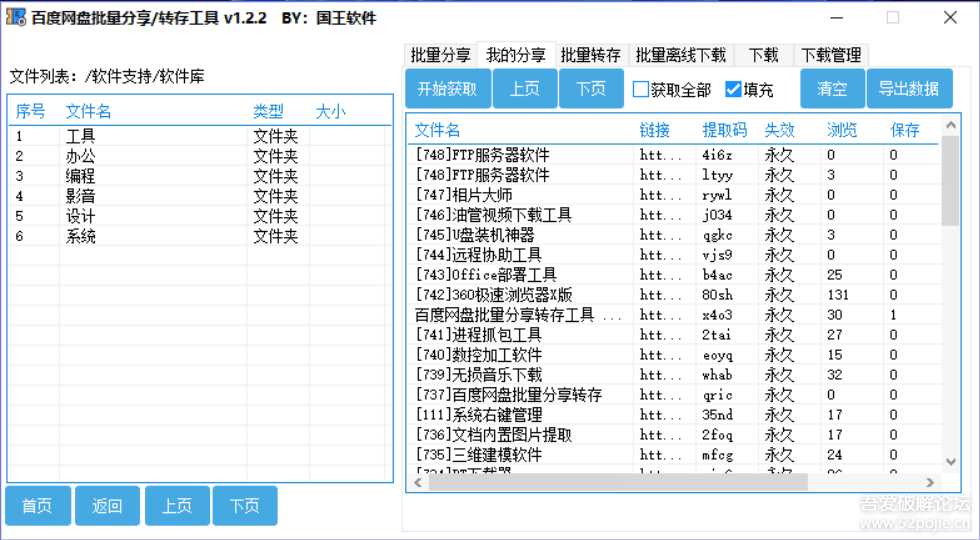Go to the 批量离线下载 tab

click(x=681, y=55)
